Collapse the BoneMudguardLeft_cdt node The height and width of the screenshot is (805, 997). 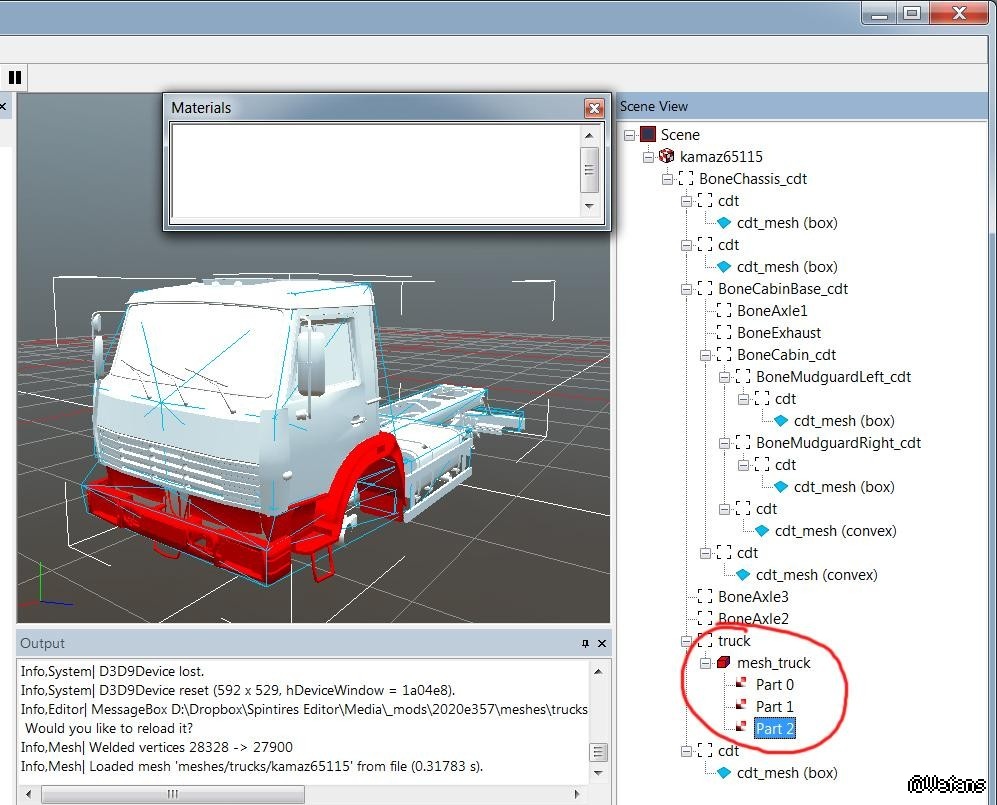coord(724,377)
